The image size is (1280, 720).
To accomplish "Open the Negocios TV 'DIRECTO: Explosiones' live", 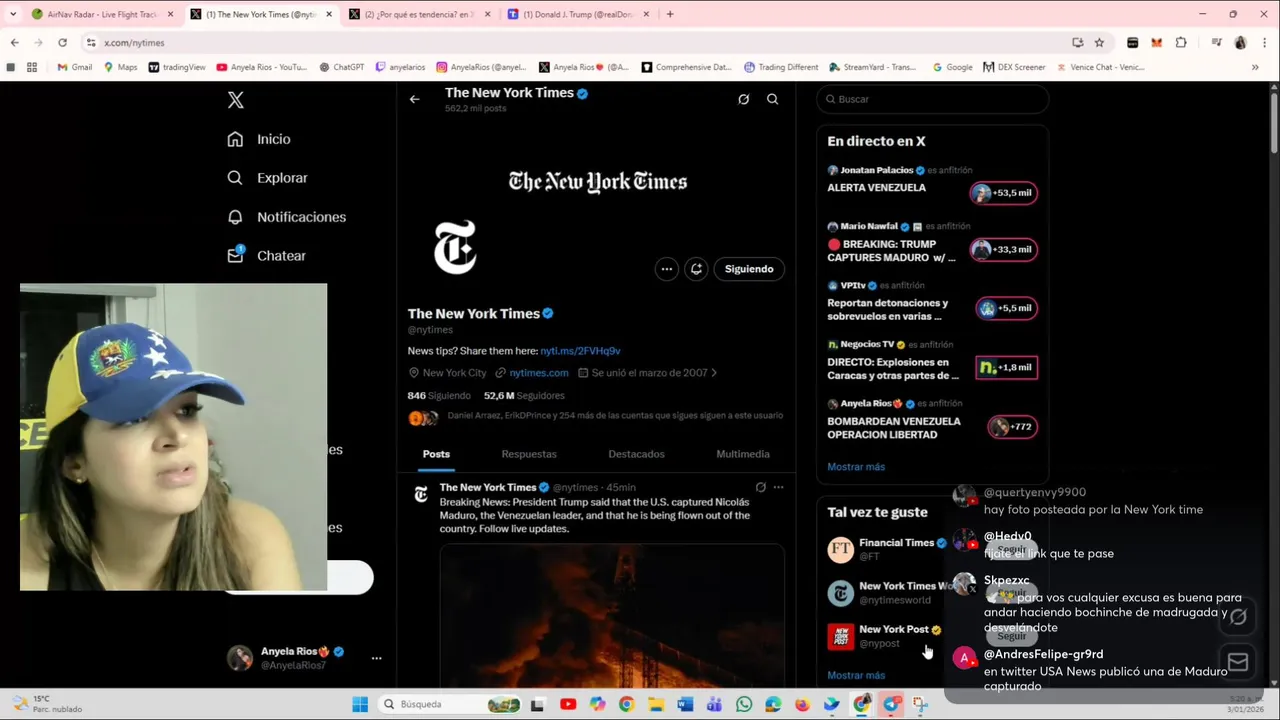I will point(932,361).
